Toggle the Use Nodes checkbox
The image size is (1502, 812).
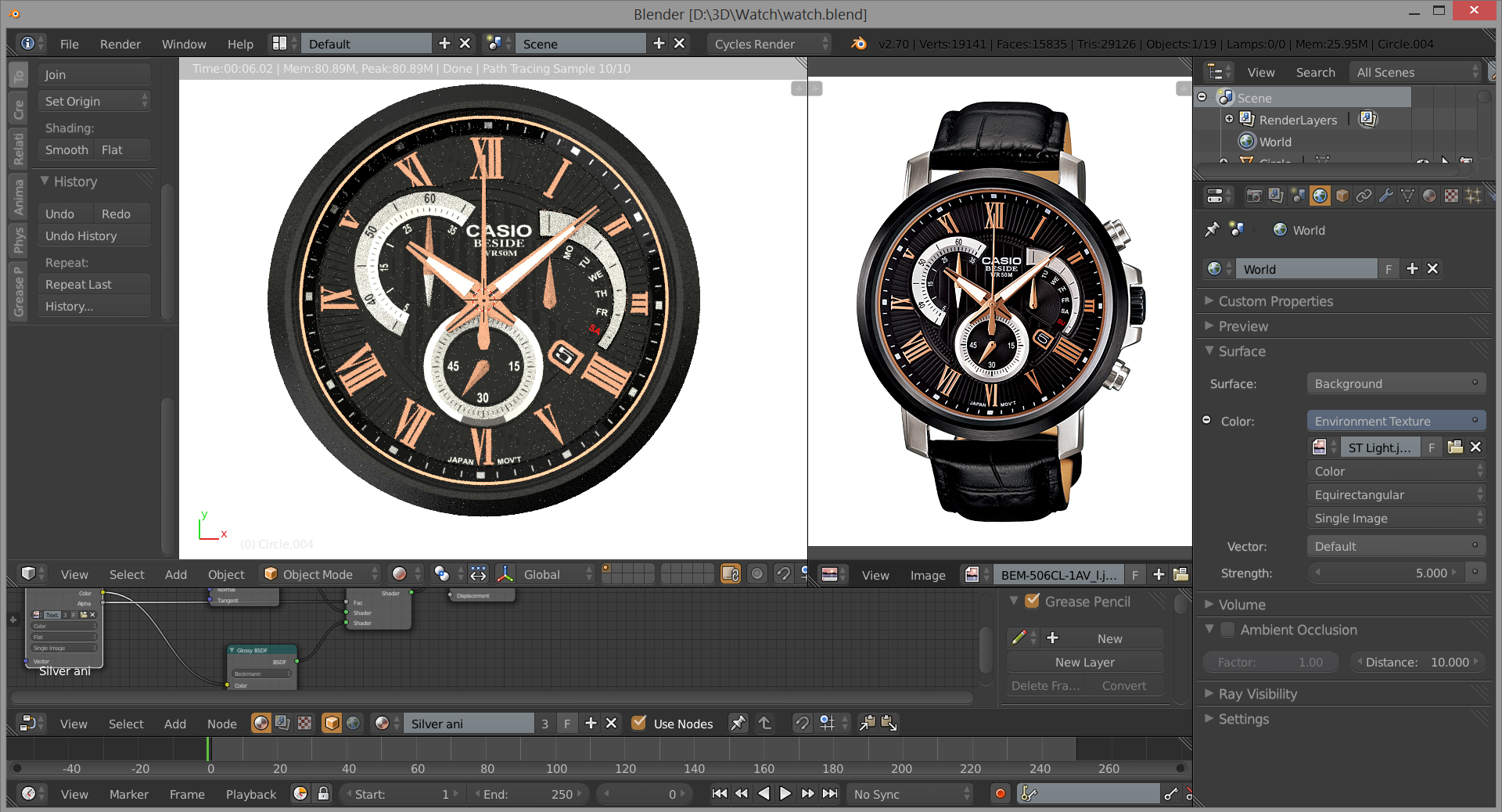tap(639, 724)
